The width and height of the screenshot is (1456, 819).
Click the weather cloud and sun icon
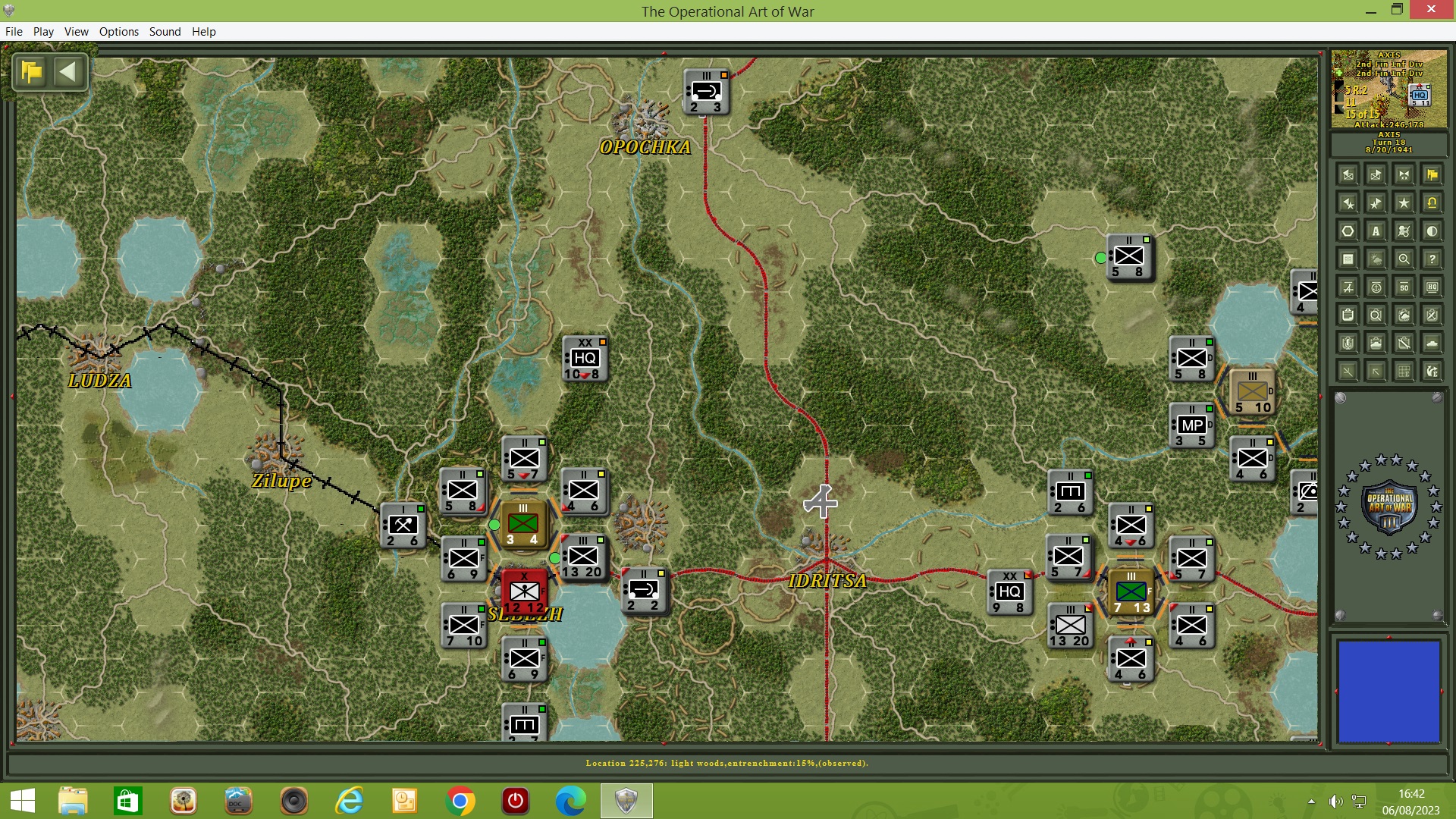click(1376, 259)
